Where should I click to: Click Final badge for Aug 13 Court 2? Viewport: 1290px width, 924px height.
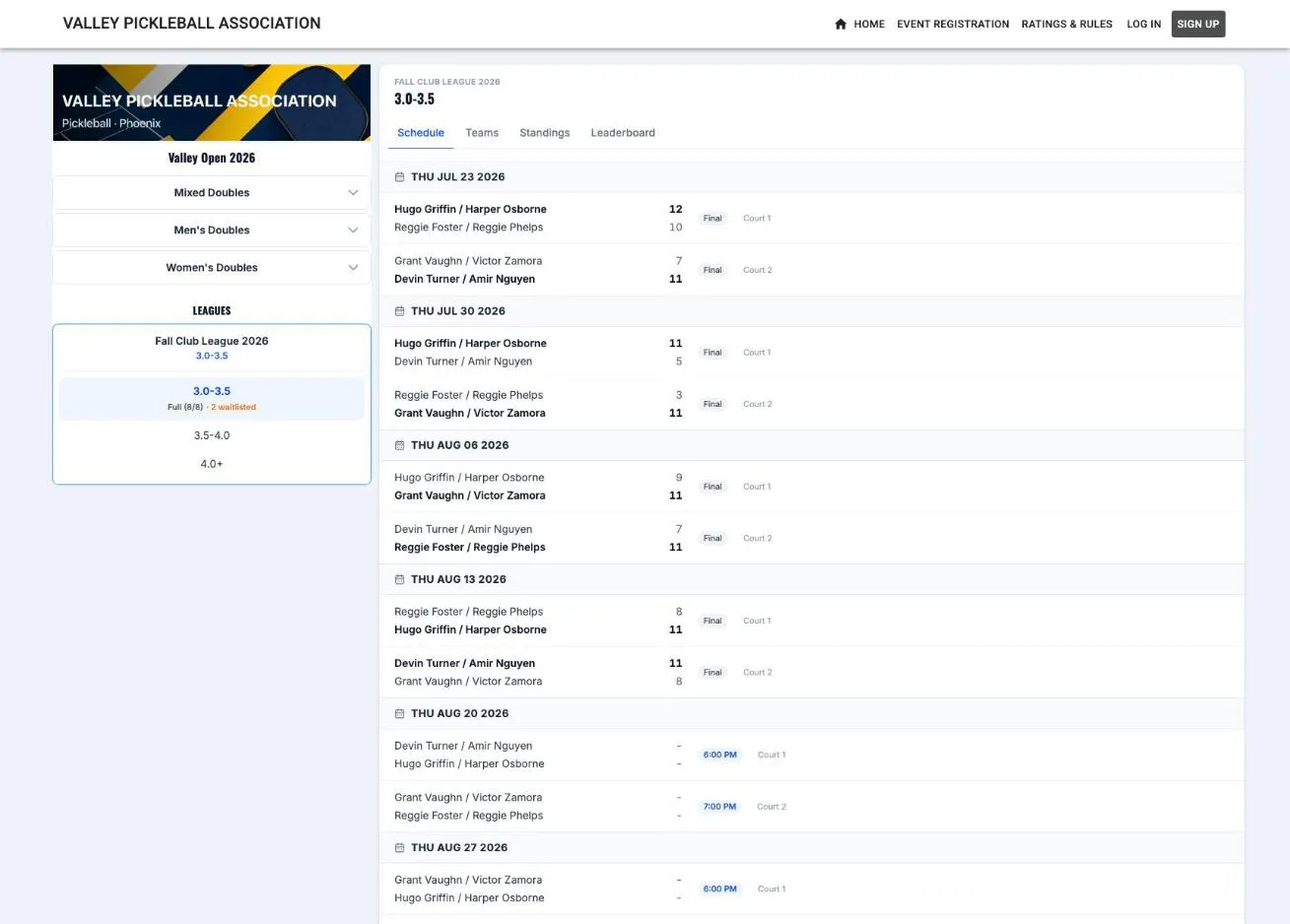click(713, 673)
